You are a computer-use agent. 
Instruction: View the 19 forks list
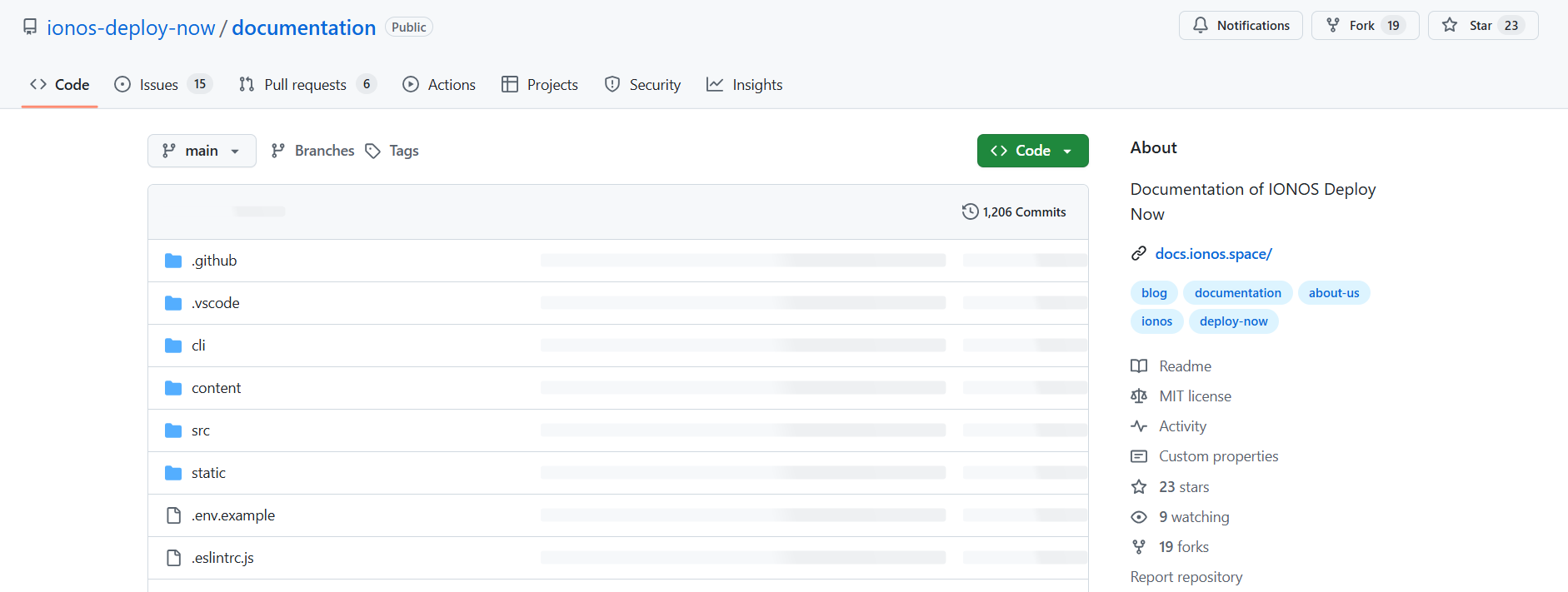pos(1184,547)
